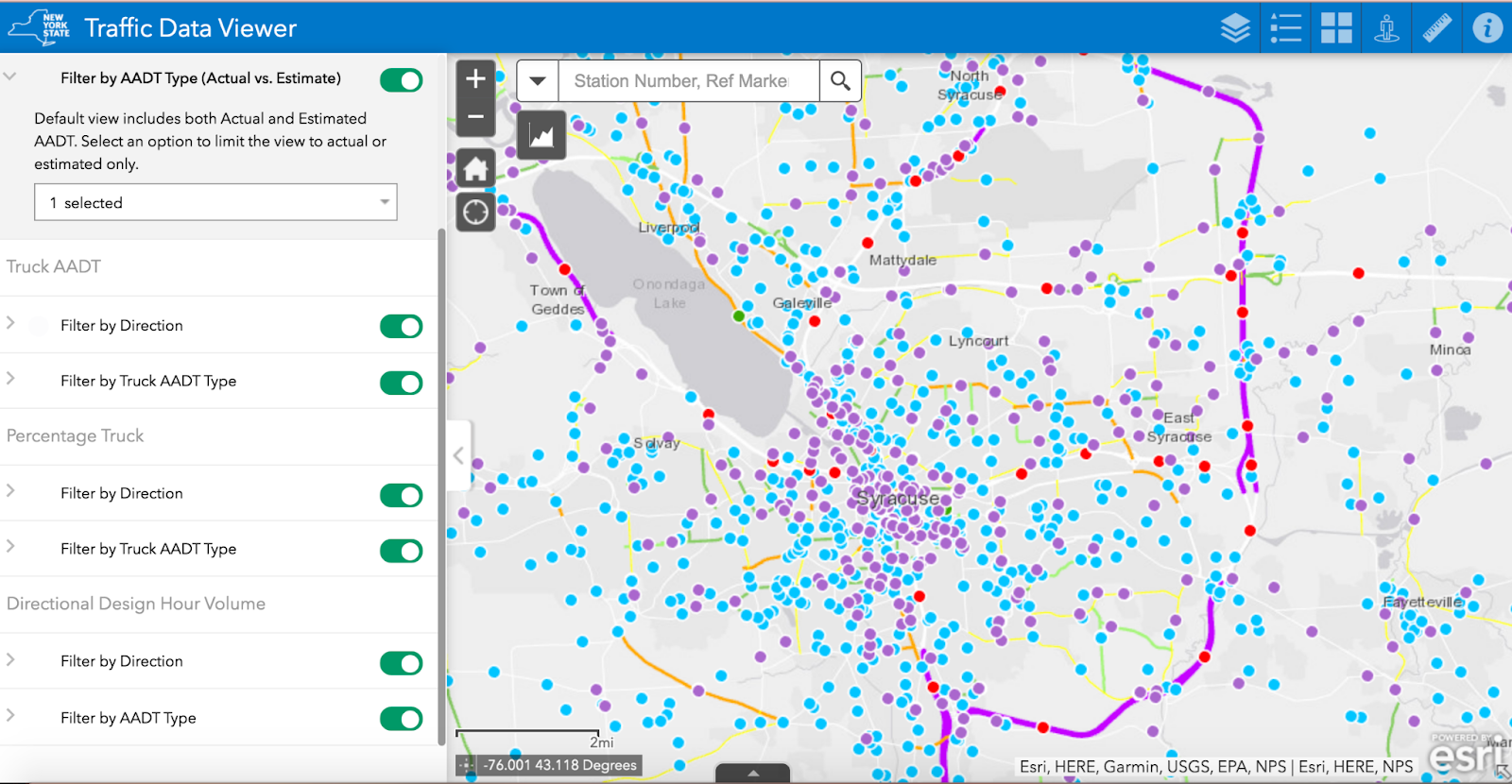This screenshot has width=1512, height=784.
Task: Click the '2mi' scale bar label
Action: 602,742
